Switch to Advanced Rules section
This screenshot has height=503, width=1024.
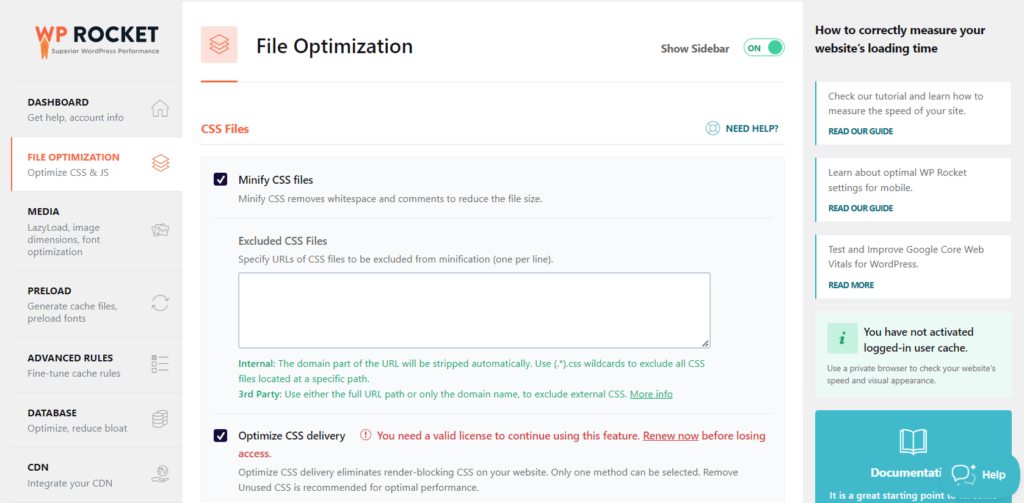[x=97, y=366]
